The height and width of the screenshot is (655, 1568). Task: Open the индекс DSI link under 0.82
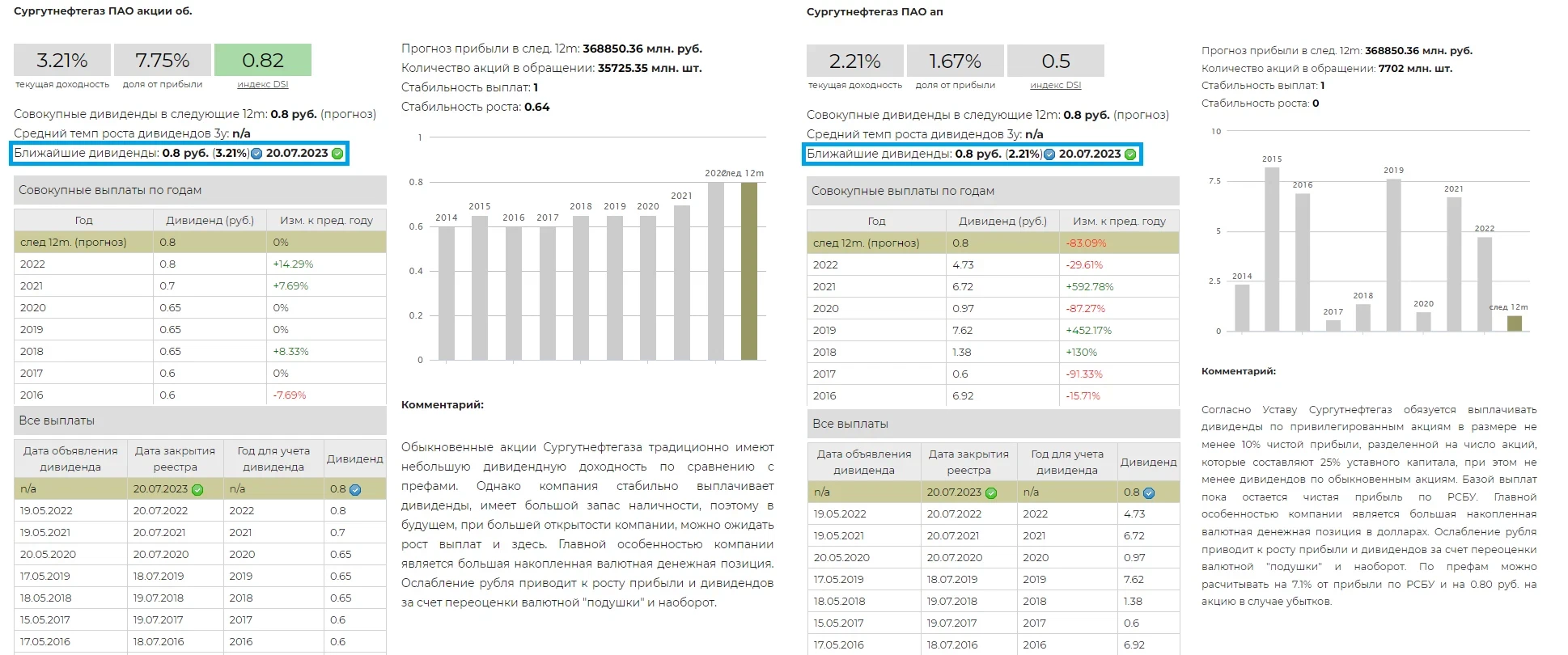262,85
